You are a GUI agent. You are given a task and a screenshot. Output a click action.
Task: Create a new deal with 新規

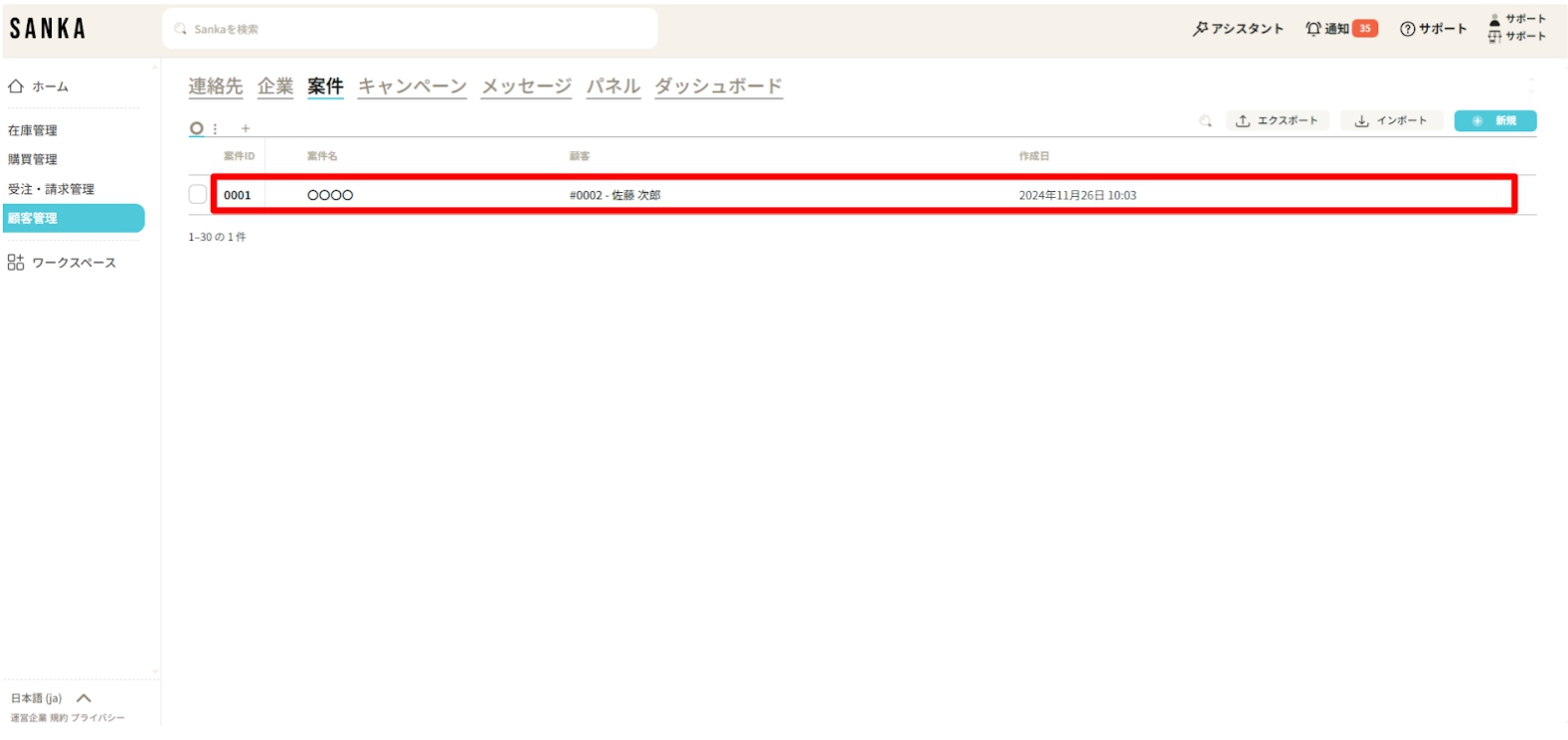coord(1495,121)
